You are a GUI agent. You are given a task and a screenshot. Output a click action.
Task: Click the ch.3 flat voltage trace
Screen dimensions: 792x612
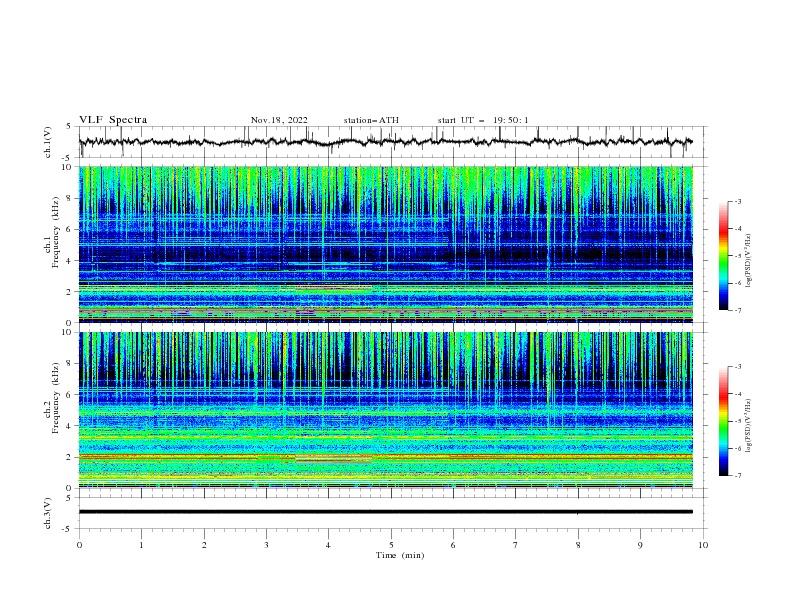(386, 512)
